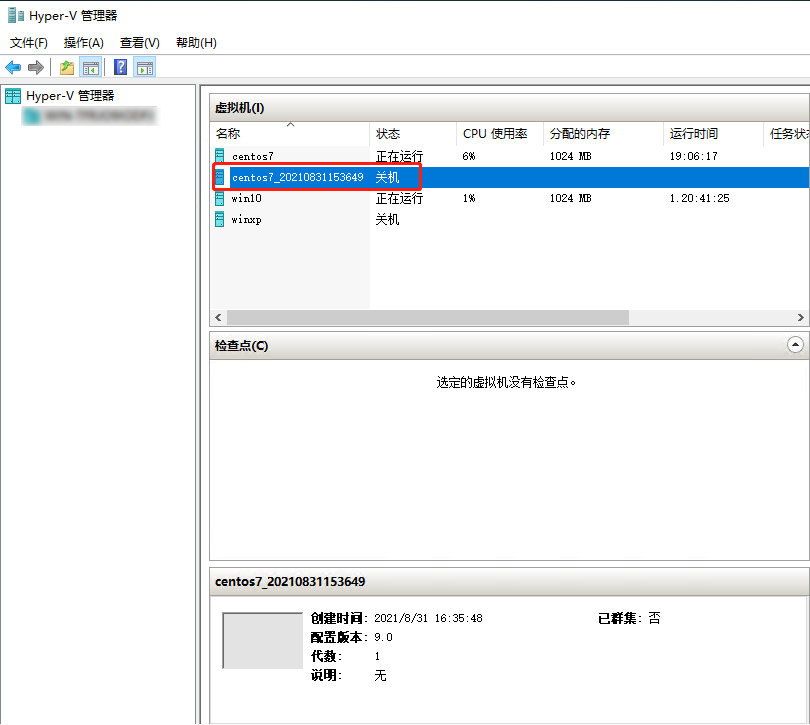The image size is (810, 725).
Task: Click the Forward arrow toolbar icon
Action: [36, 67]
